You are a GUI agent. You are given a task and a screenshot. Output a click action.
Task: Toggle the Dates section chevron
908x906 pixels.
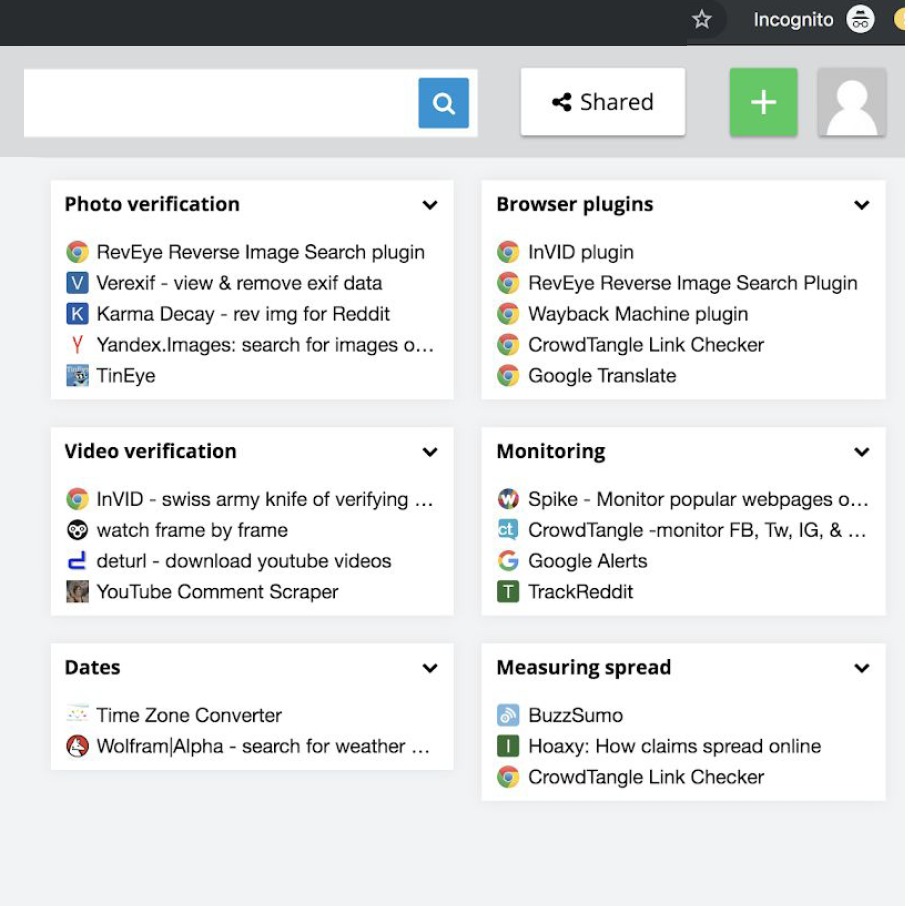pyautogui.click(x=430, y=668)
